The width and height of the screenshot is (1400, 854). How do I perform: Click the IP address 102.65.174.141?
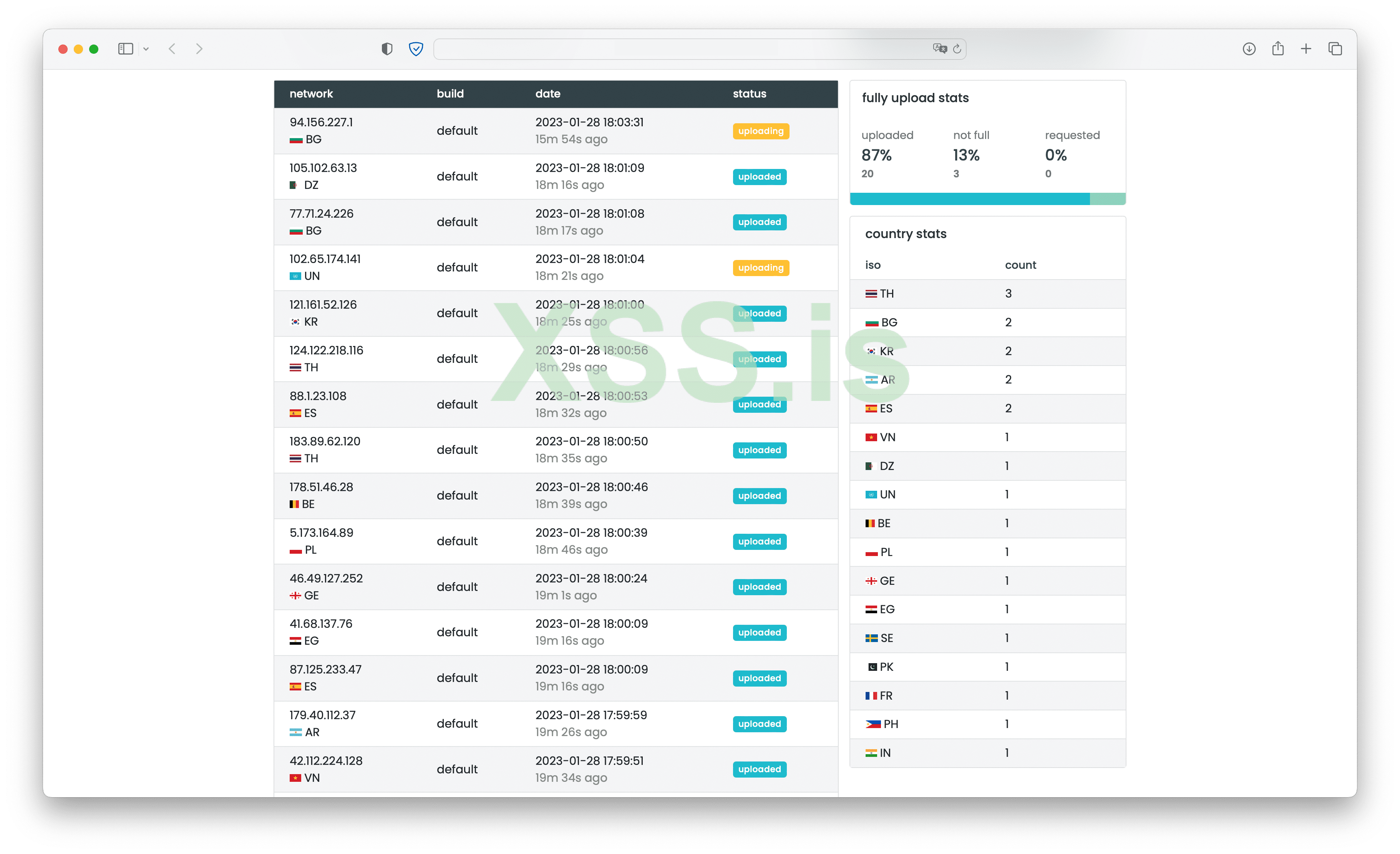point(325,259)
